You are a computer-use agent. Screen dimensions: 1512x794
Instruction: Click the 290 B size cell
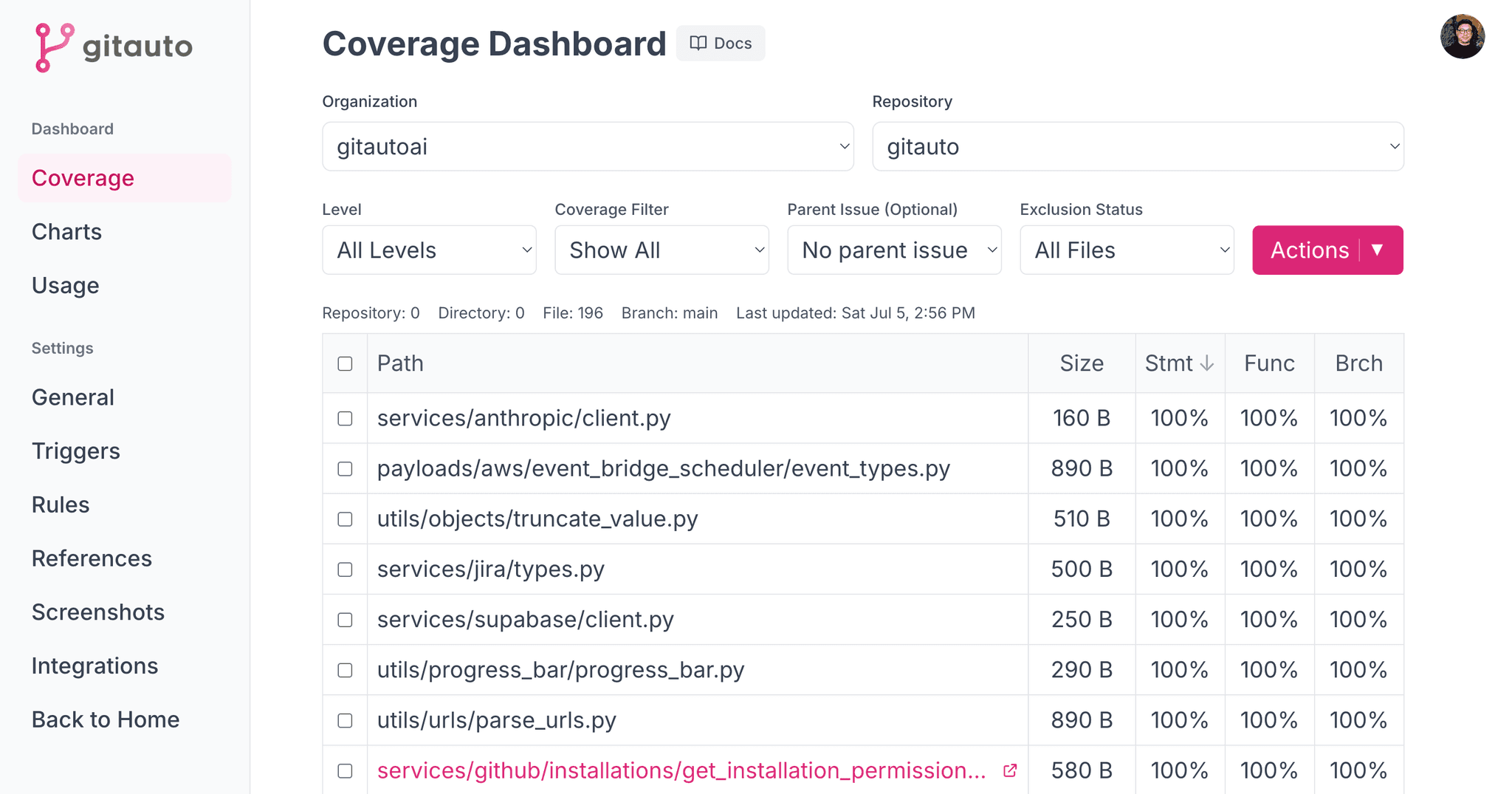(x=1082, y=669)
